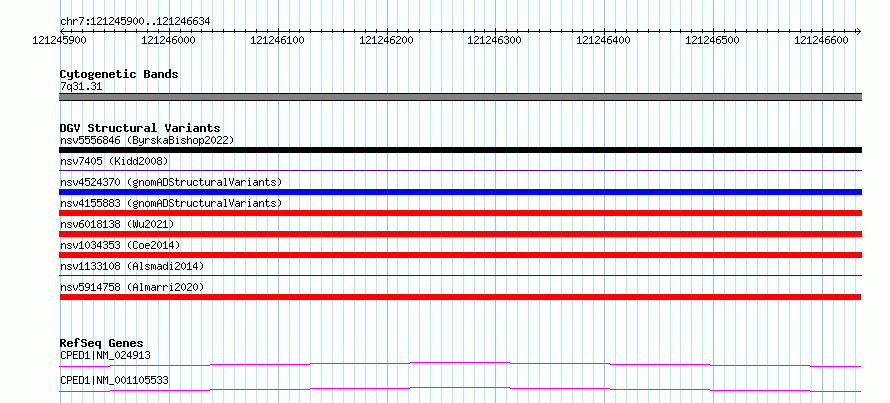This screenshot has height=403, width=890.
Task: Click the gray 7q31.31 cytoband bar
Action: (x=460, y=97)
